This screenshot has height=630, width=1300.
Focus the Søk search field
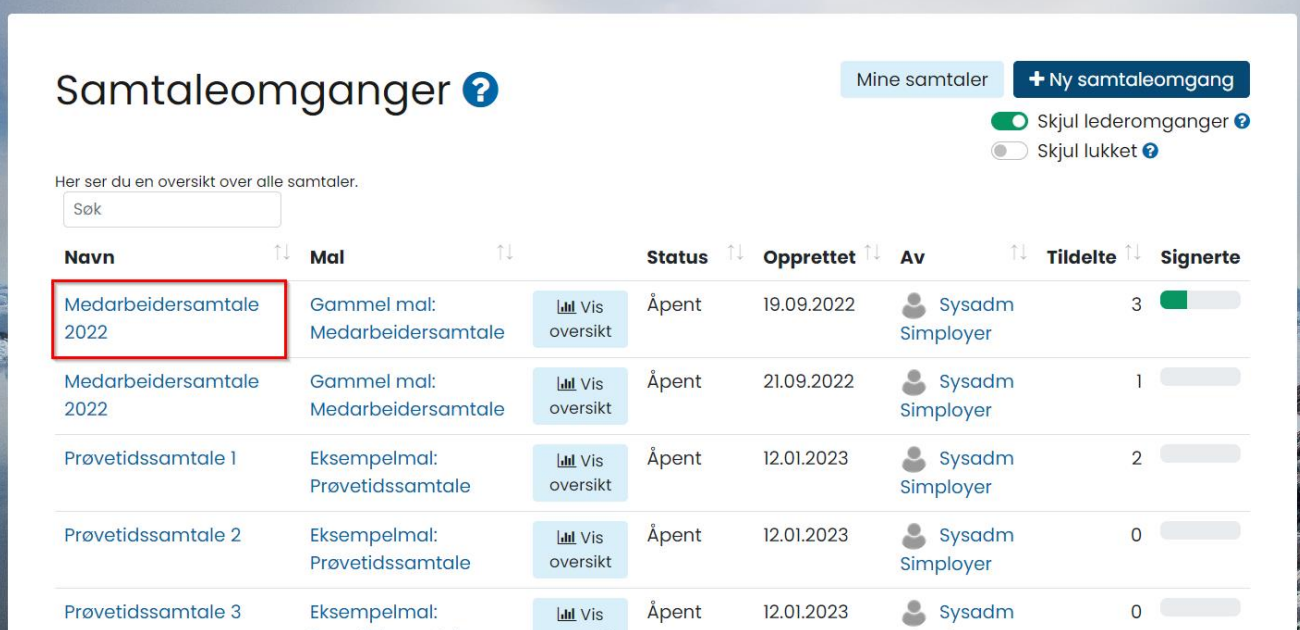pyautogui.click(x=172, y=210)
